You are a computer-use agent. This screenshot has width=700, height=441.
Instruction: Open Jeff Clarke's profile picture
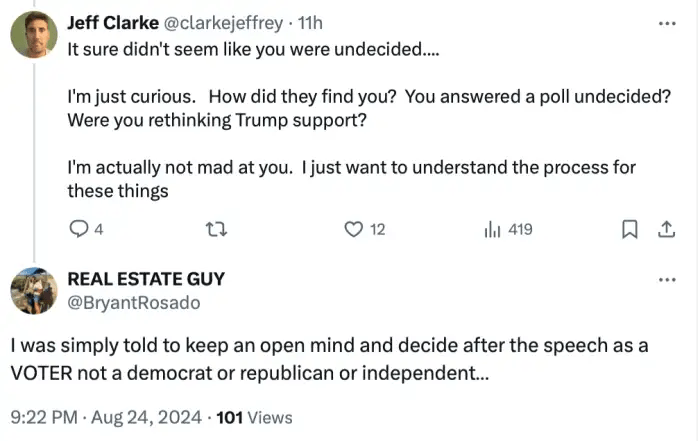pos(33,36)
